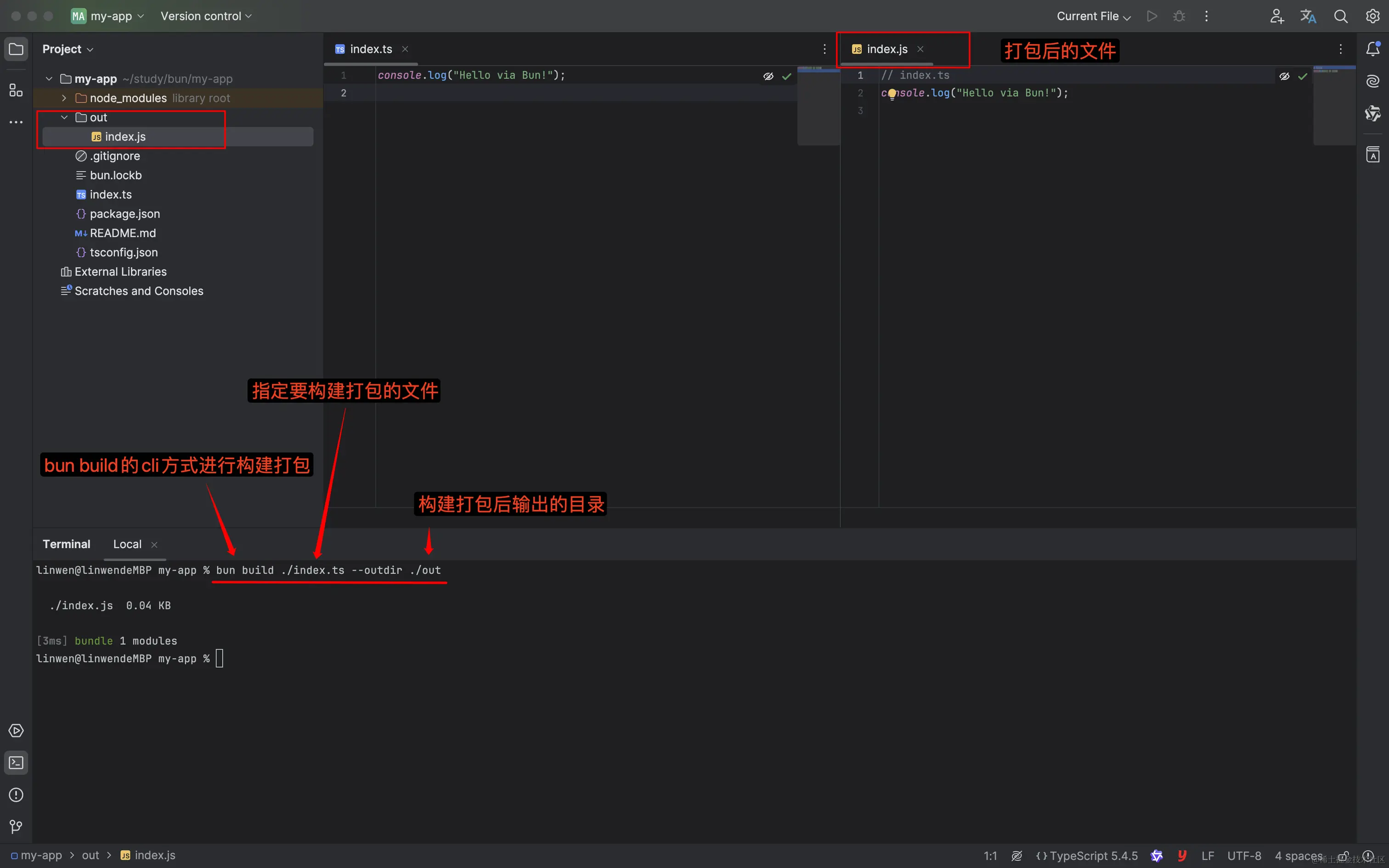The image size is (1389, 868).
Task: Open the Problems tool window icon
Action: point(16,795)
